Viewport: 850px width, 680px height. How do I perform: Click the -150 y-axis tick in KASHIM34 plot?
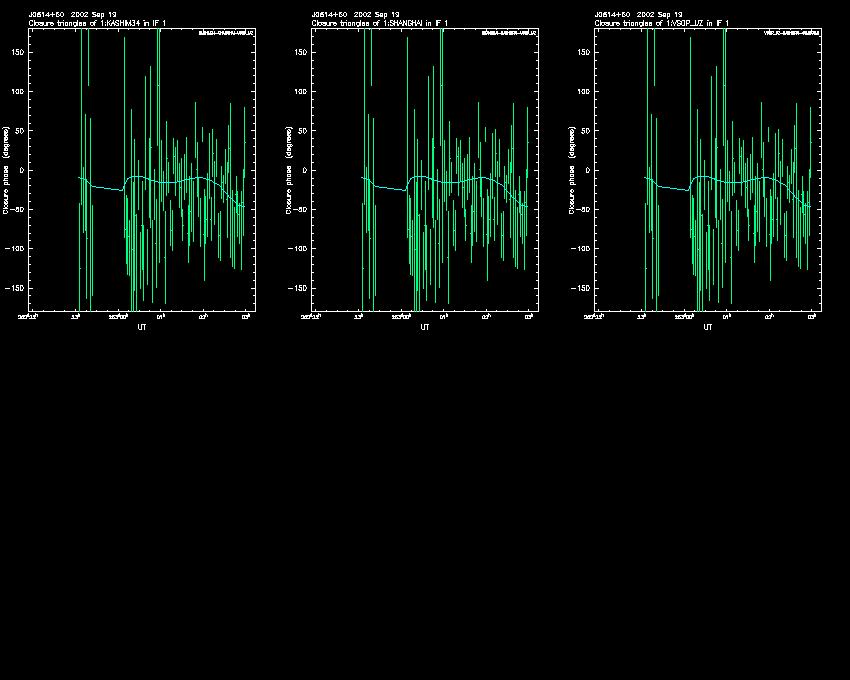(x=16, y=288)
